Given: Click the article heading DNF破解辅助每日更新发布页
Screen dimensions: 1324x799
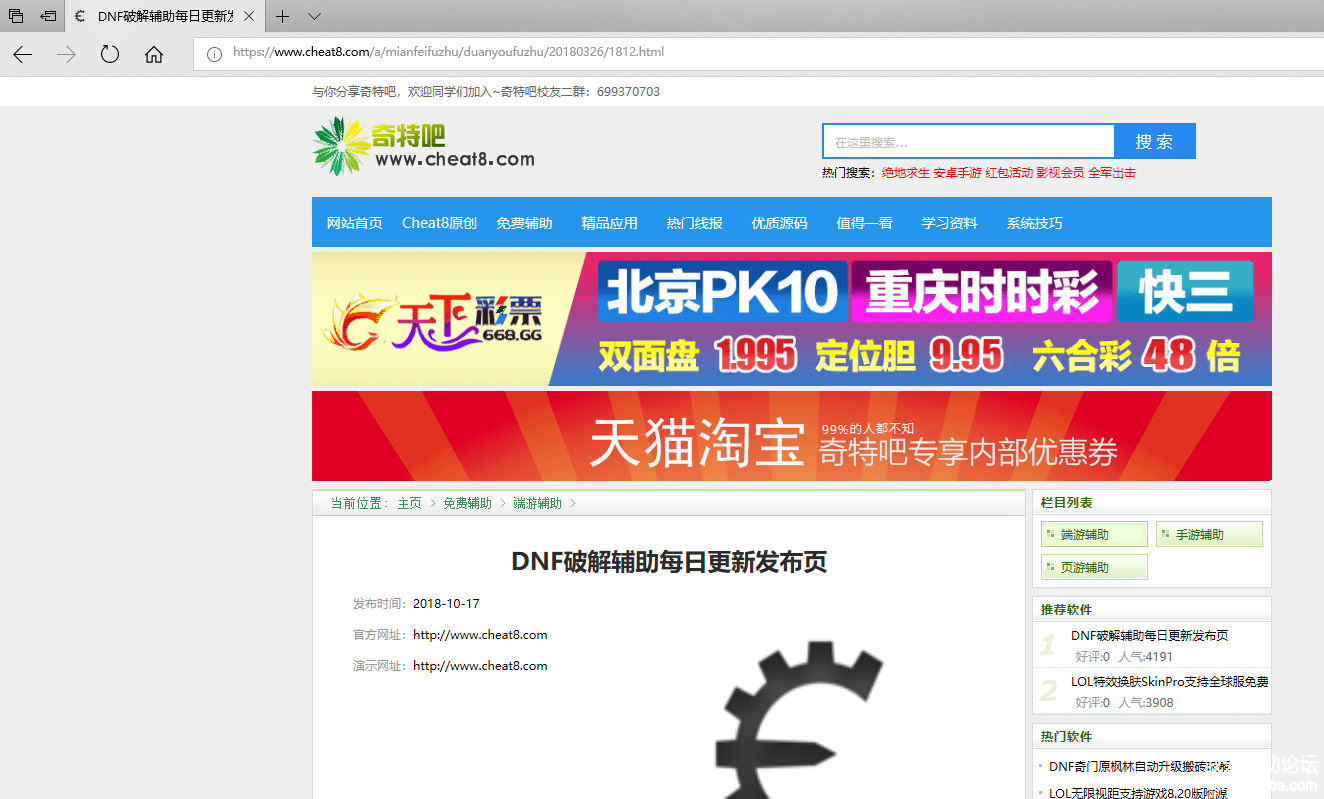Looking at the screenshot, I should pyautogui.click(x=669, y=562).
